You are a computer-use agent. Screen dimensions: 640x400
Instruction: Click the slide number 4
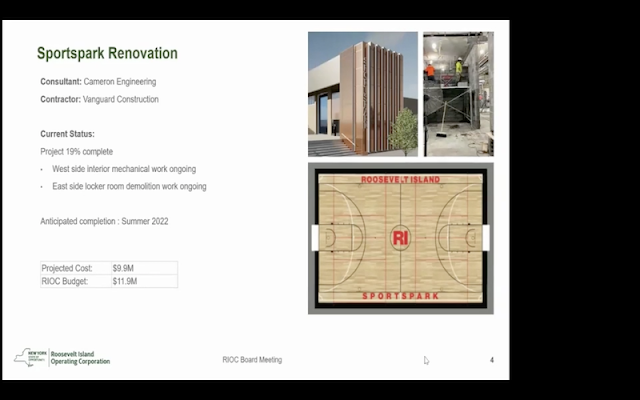(x=491, y=360)
